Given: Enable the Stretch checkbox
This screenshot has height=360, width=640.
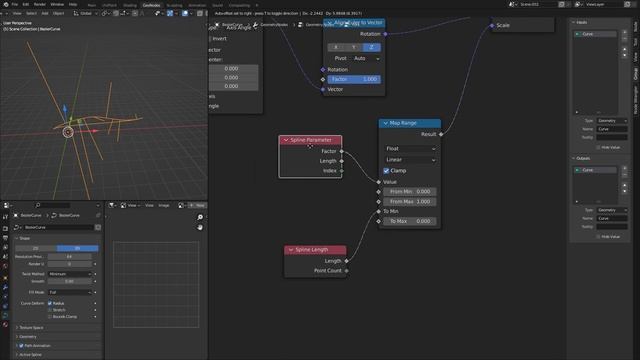Looking at the screenshot, I should coord(50,310).
